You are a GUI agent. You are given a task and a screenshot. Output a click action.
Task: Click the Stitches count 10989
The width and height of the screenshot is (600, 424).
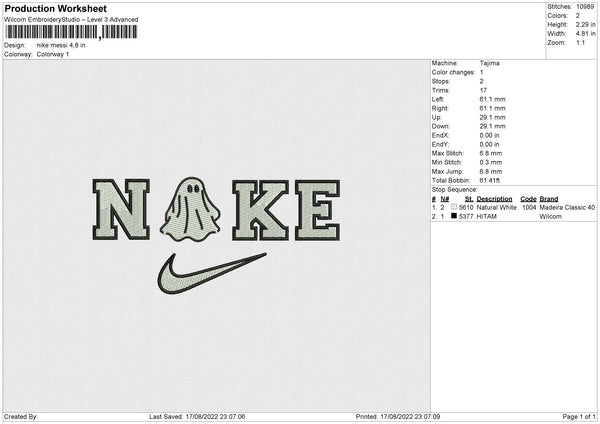click(585, 7)
